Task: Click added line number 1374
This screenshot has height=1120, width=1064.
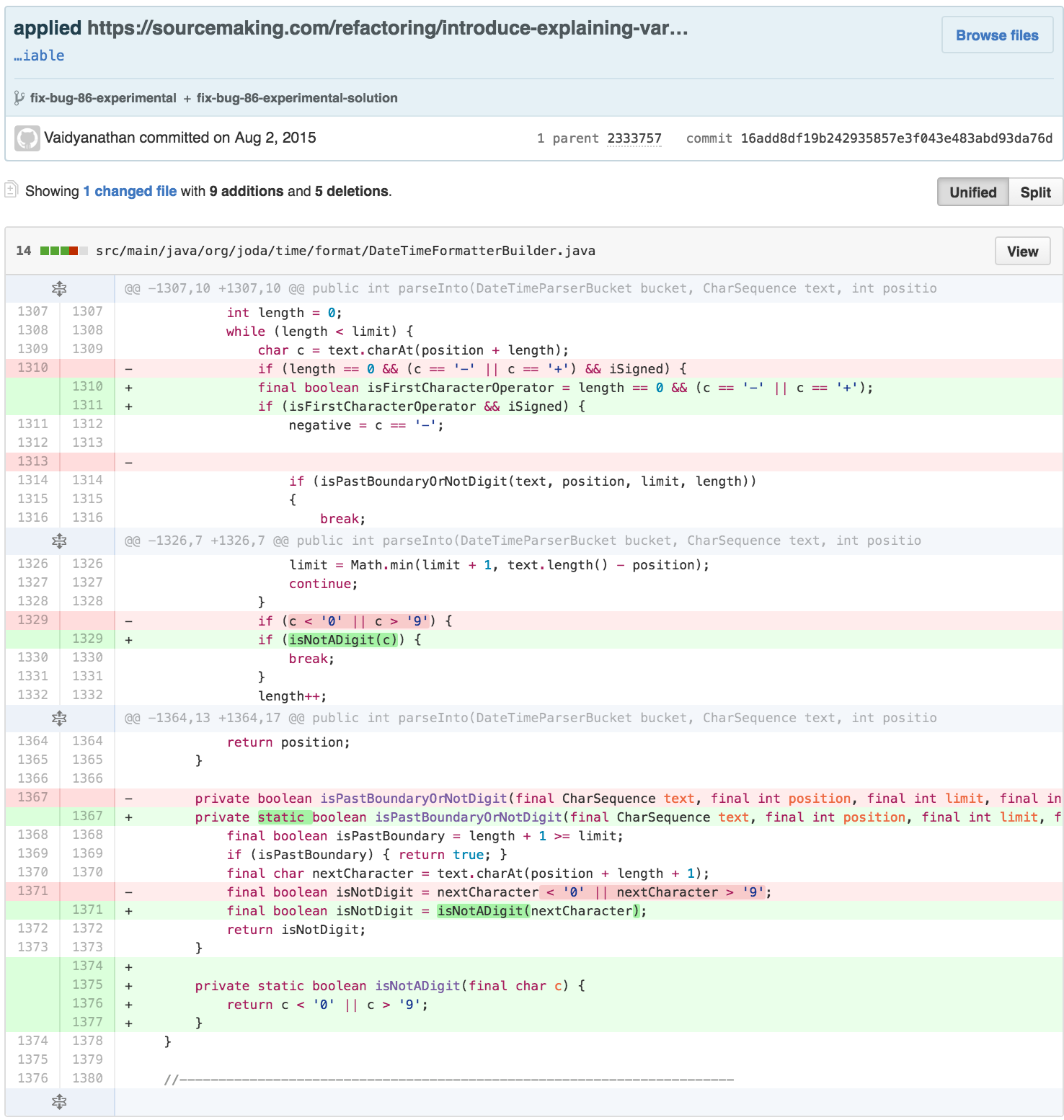Action: [87, 966]
